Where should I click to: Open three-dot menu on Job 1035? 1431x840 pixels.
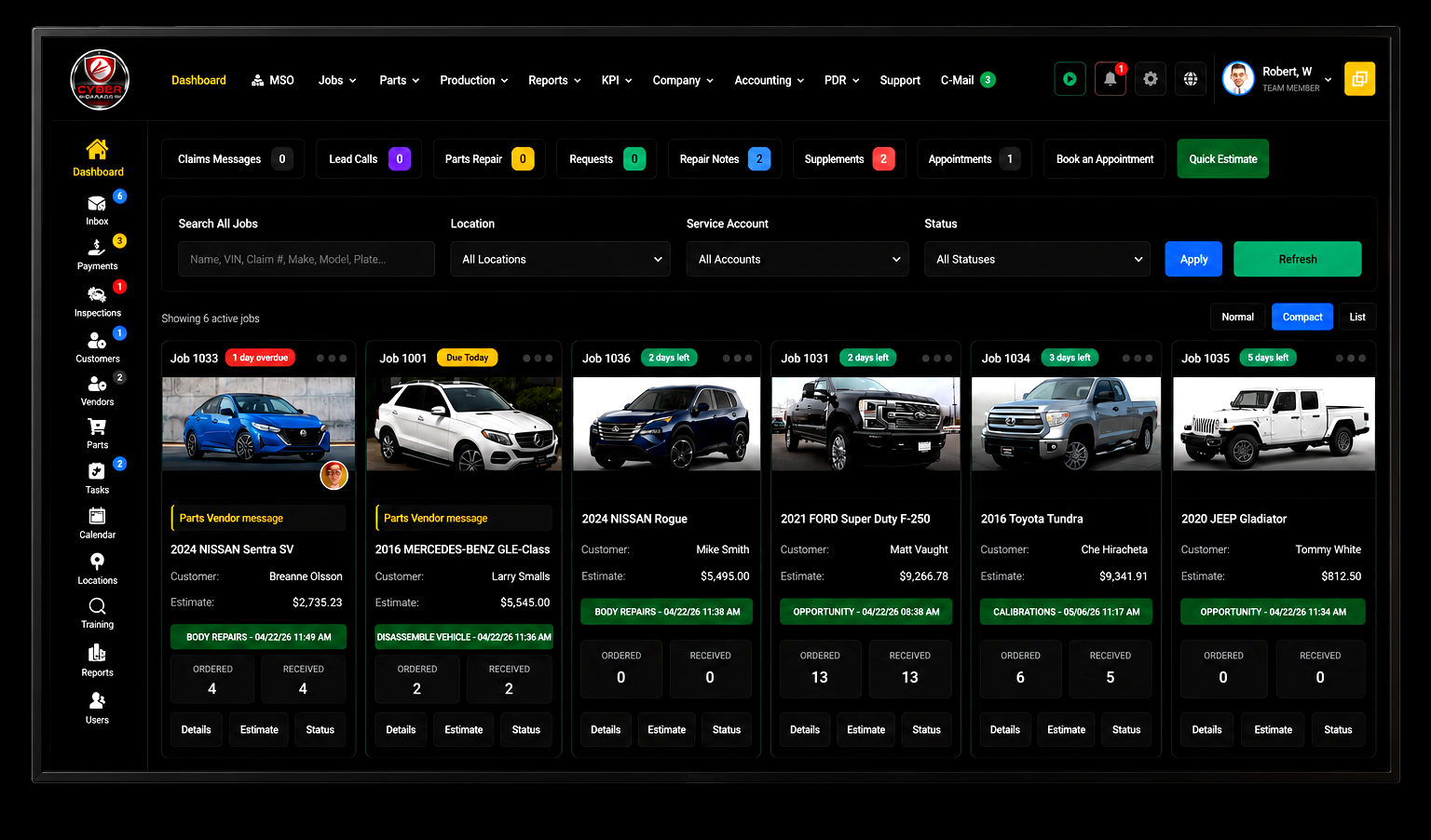click(1351, 359)
